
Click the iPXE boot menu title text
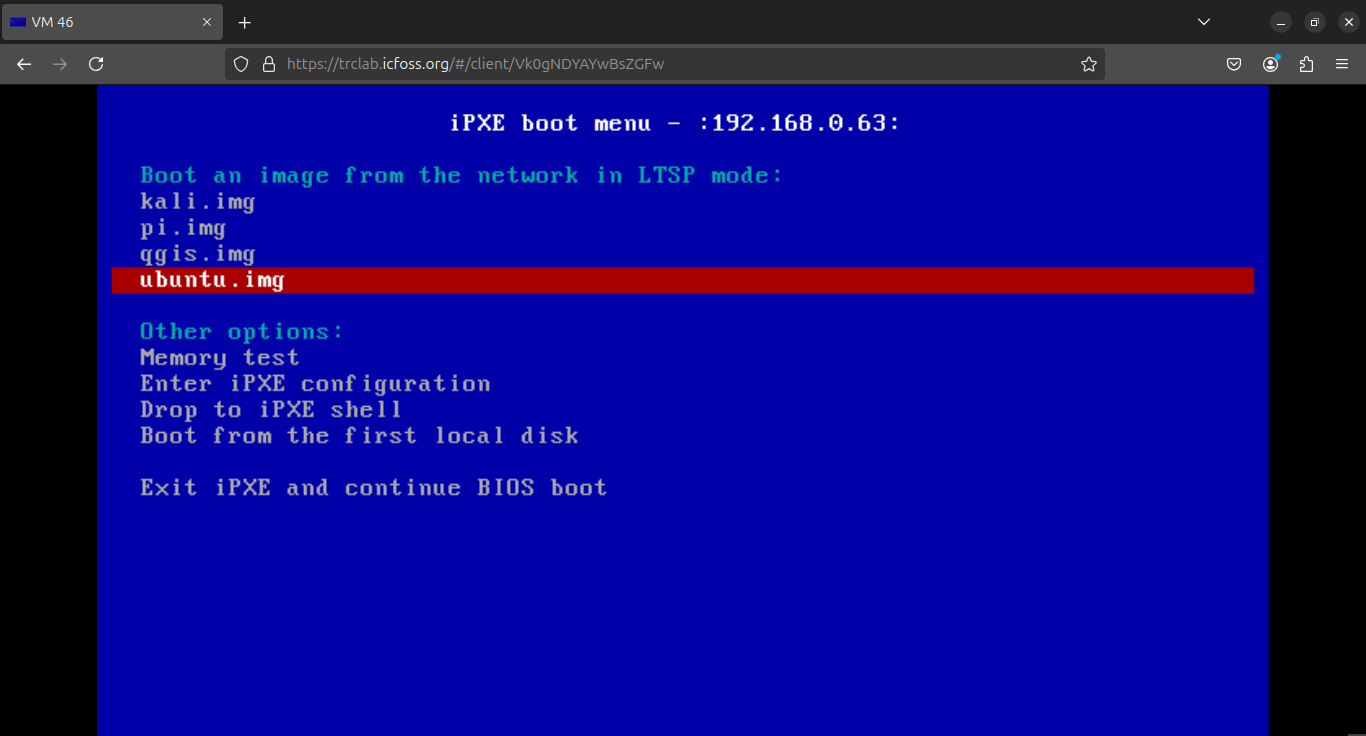pos(675,123)
